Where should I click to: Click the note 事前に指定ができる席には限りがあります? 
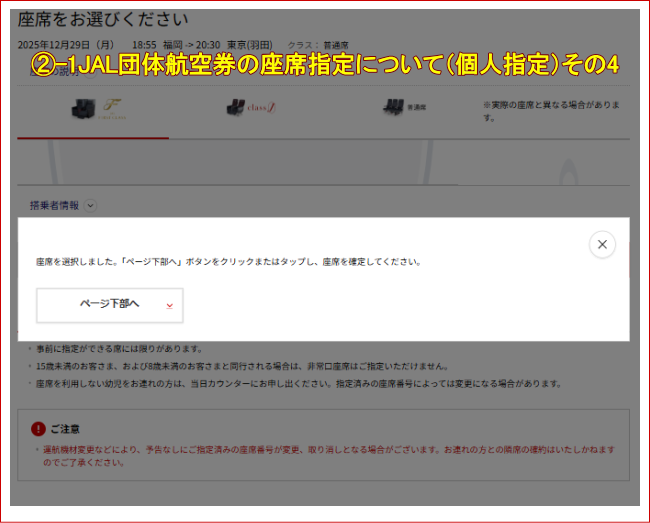119,349
